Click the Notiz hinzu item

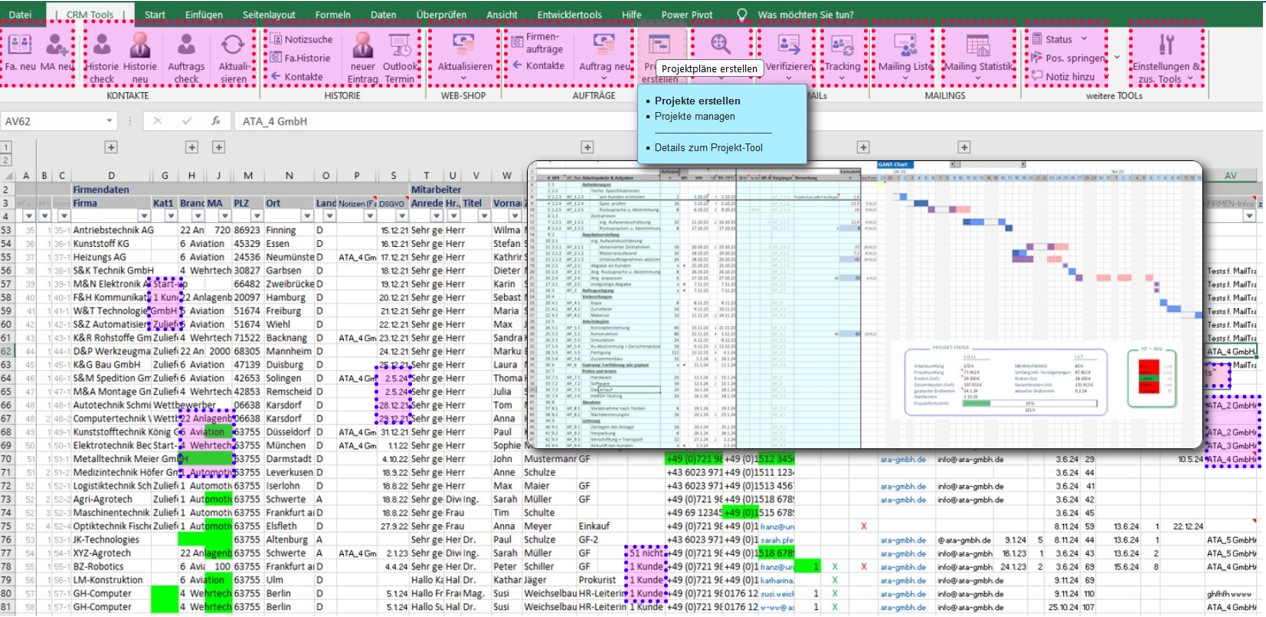(x=1061, y=76)
